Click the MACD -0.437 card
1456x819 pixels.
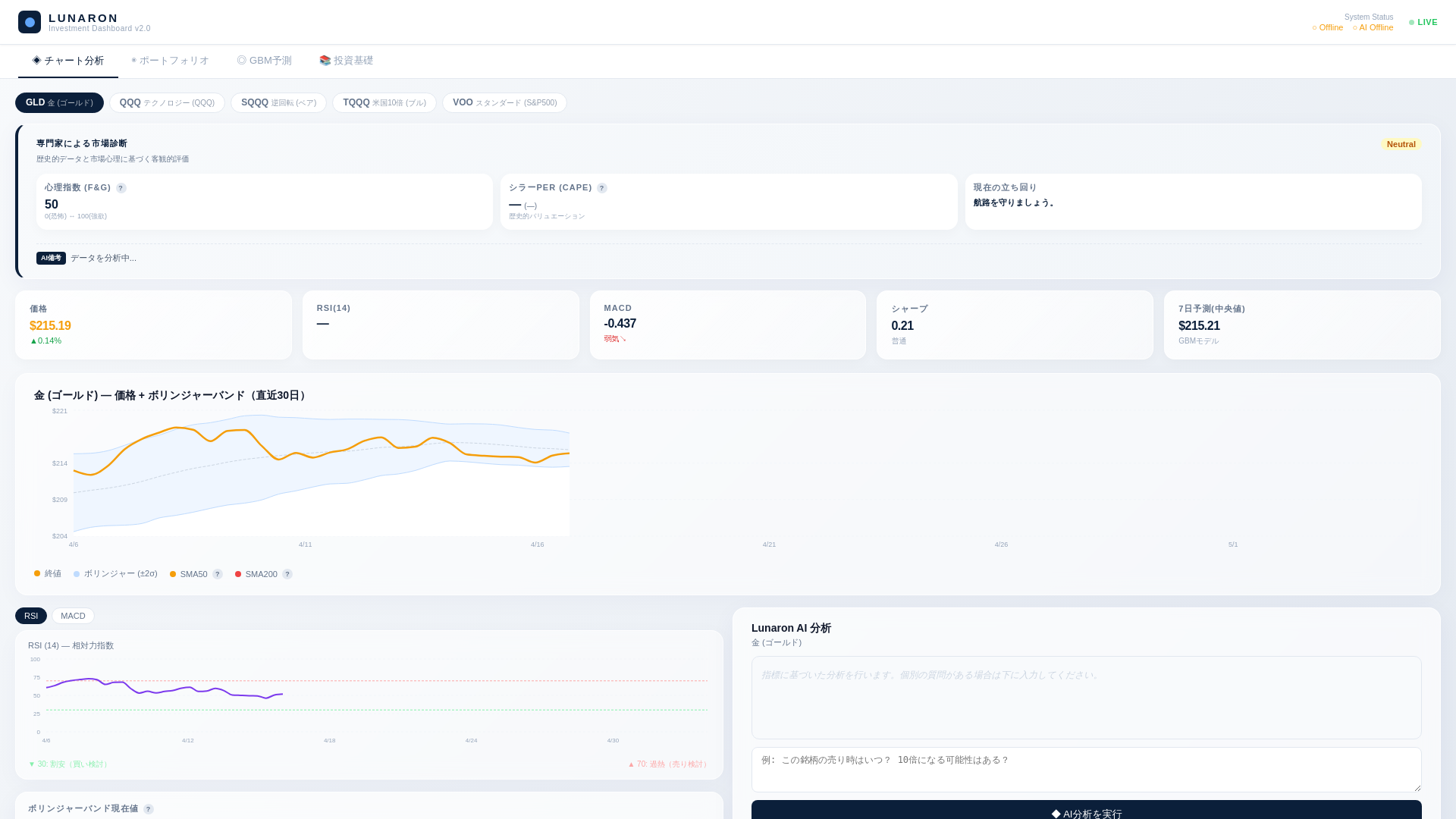pos(728,325)
